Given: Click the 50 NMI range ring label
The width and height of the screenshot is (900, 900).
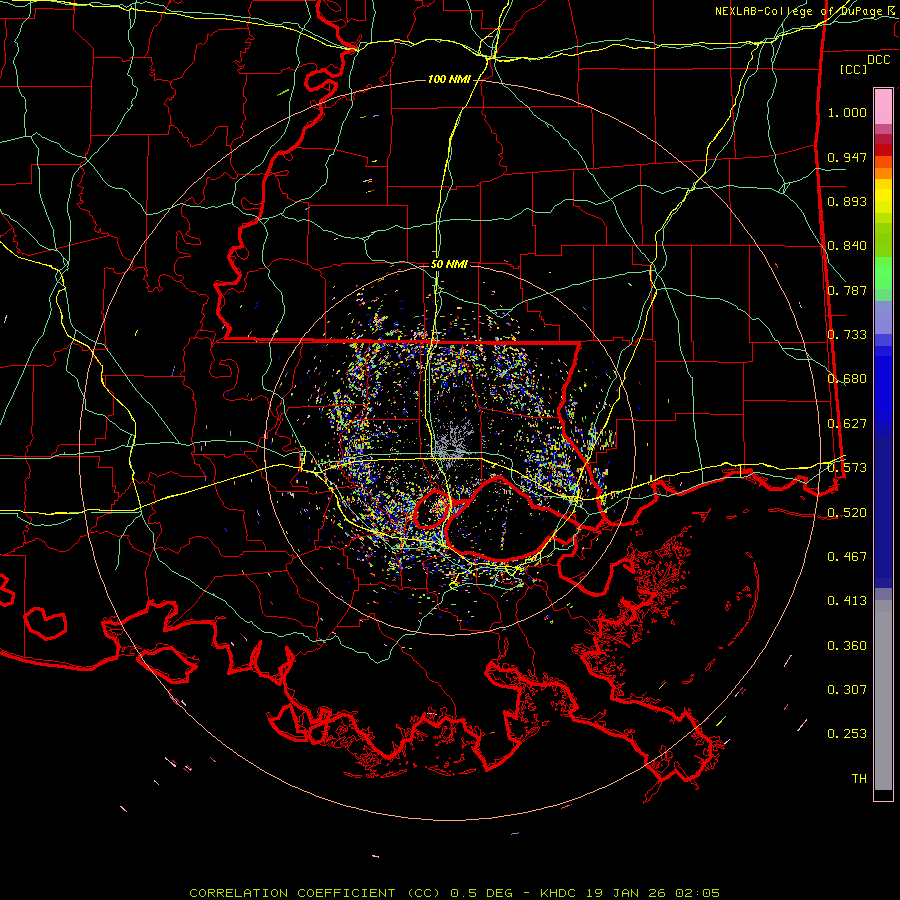Looking at the screenshot, I should [x=449, y=264].
